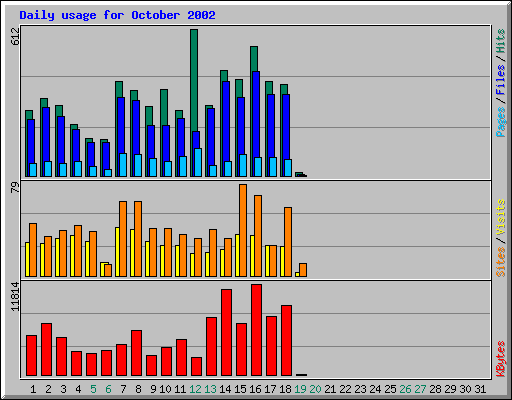Click the yellow Visits bar for day 16
The width and height of the screenshot is (512, 400).
[252, 256]
